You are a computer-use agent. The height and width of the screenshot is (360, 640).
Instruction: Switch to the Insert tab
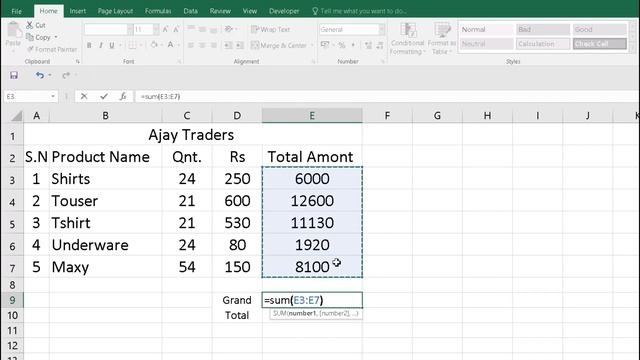tap(78, 11)
